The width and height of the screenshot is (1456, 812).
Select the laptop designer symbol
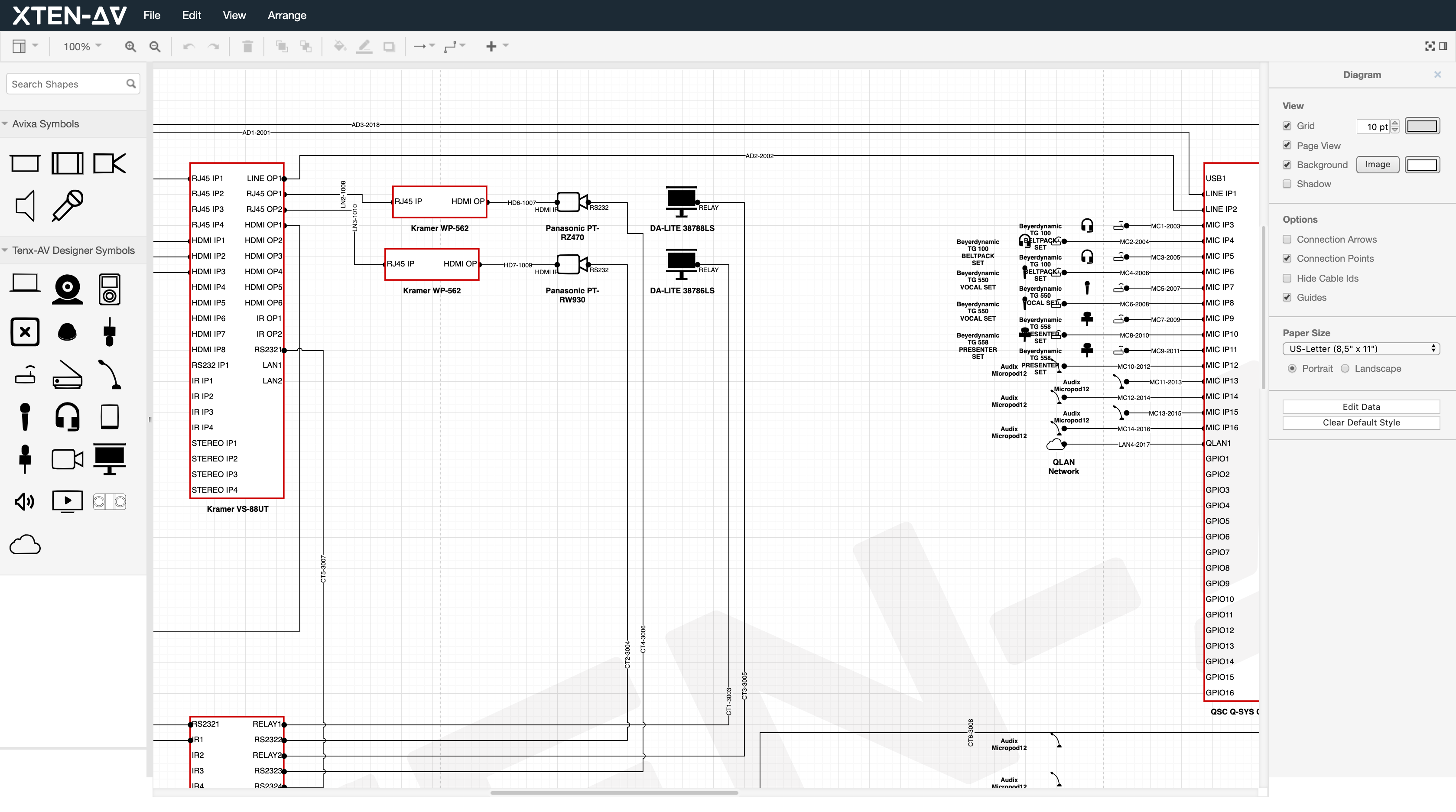(25, 283)
